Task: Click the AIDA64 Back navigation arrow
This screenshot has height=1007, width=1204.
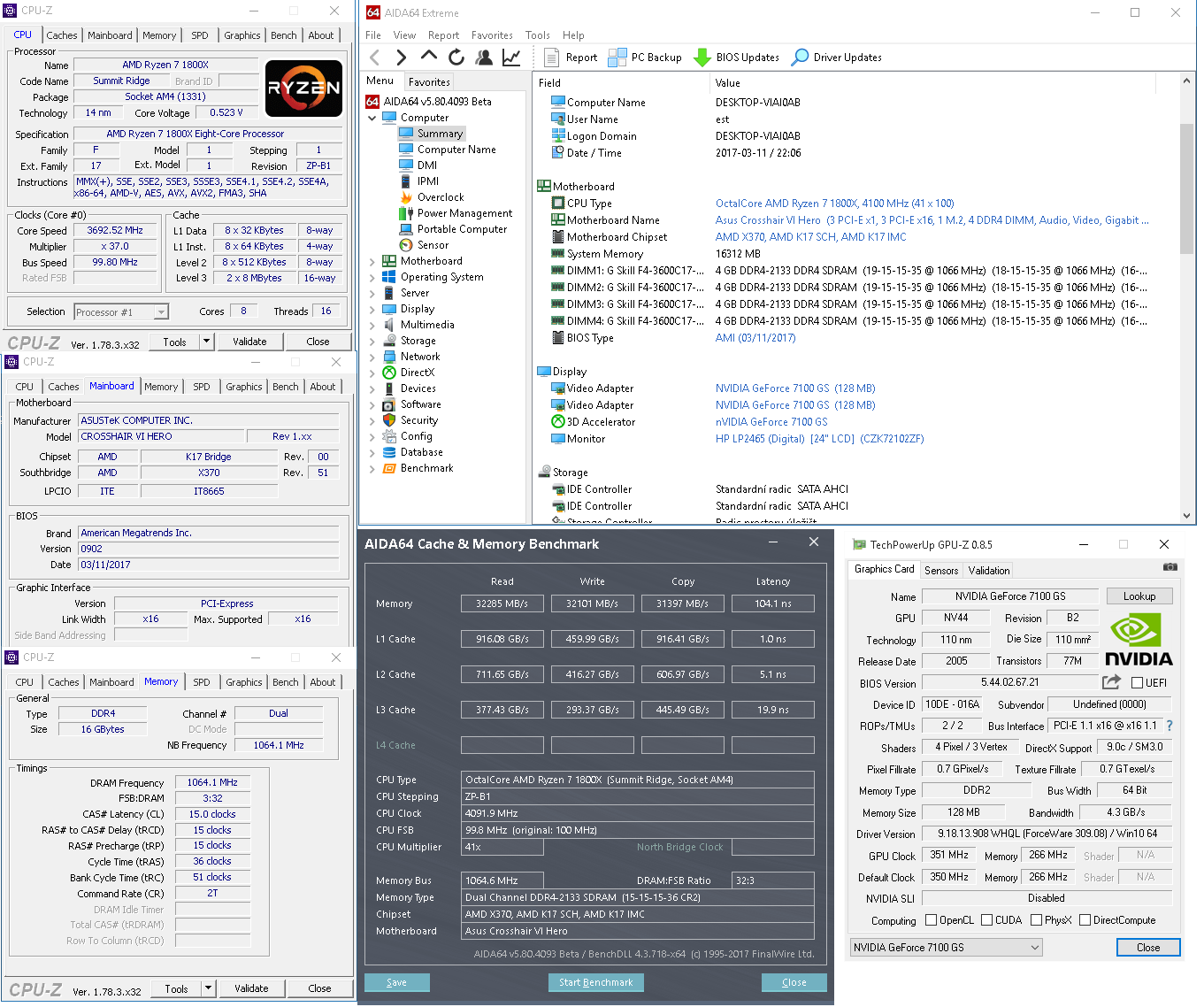Action: tap(375, 58)
